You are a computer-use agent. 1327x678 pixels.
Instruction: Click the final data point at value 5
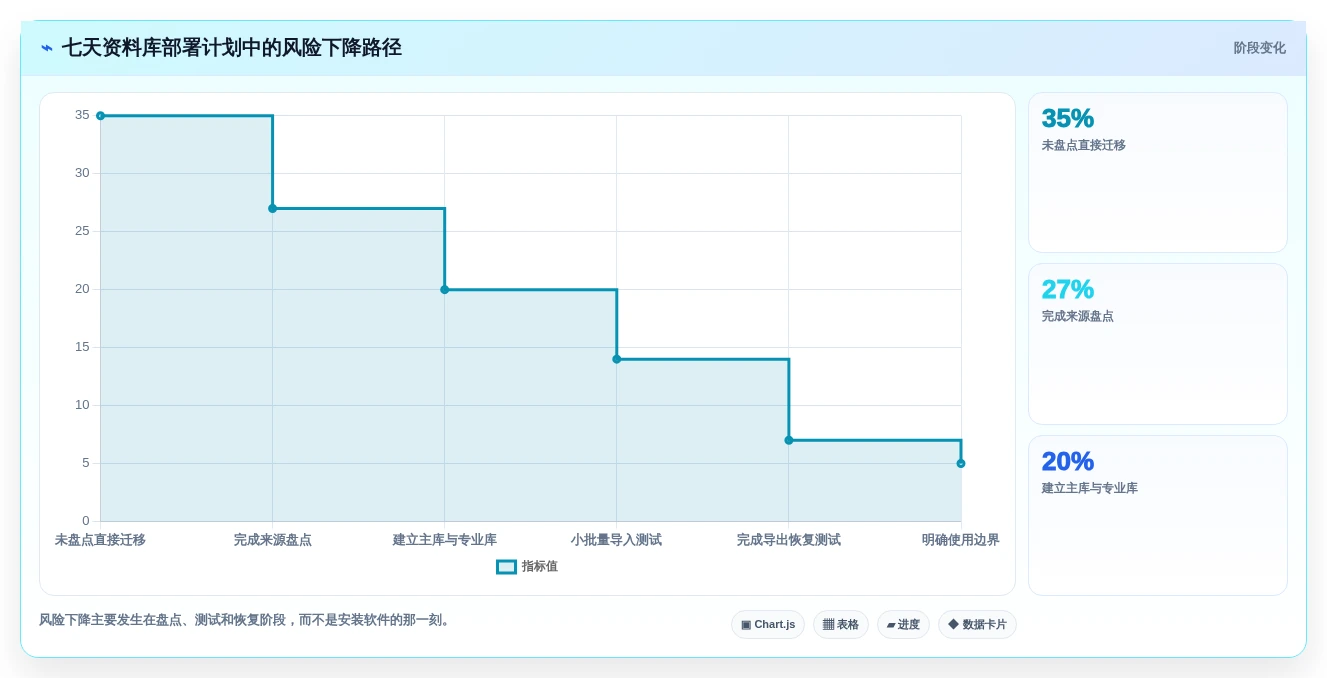point(961,463)
